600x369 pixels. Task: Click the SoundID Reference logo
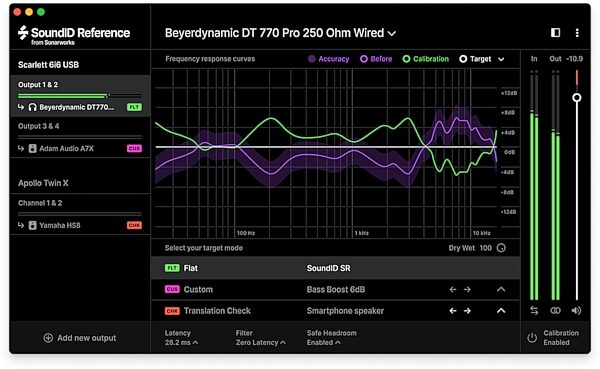74,35
